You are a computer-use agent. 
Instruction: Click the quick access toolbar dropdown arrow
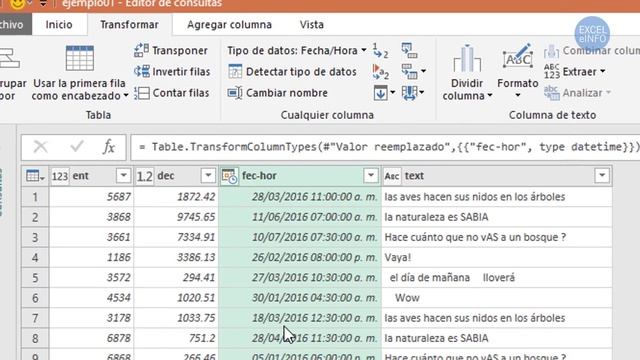[x=43, y=4]
